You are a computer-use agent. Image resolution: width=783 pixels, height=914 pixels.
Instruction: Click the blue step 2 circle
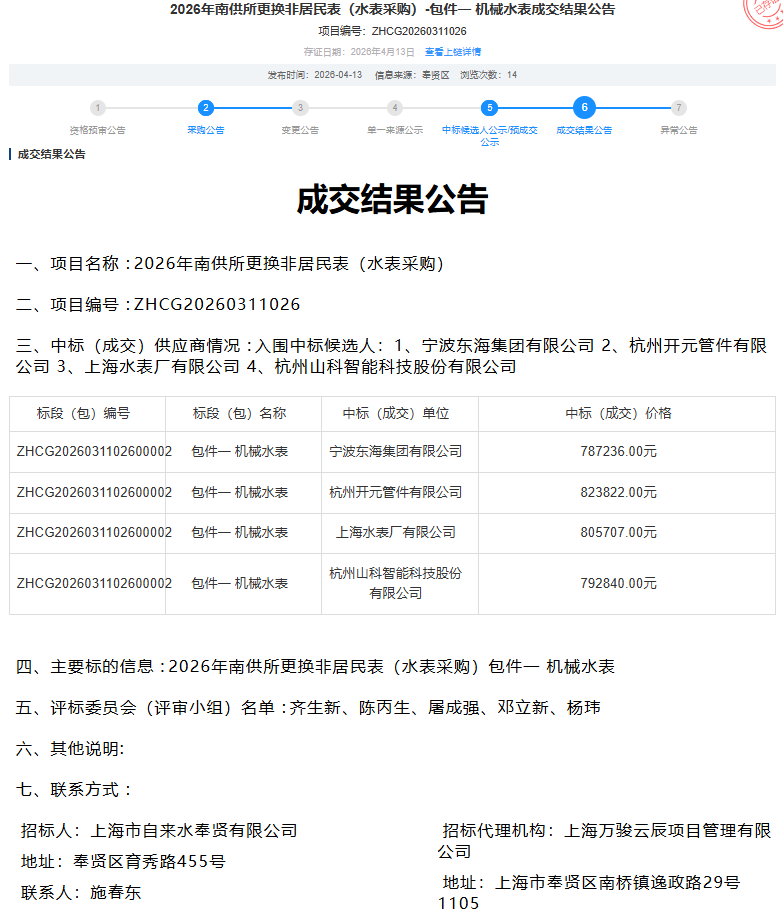click(x=205, y=108)
